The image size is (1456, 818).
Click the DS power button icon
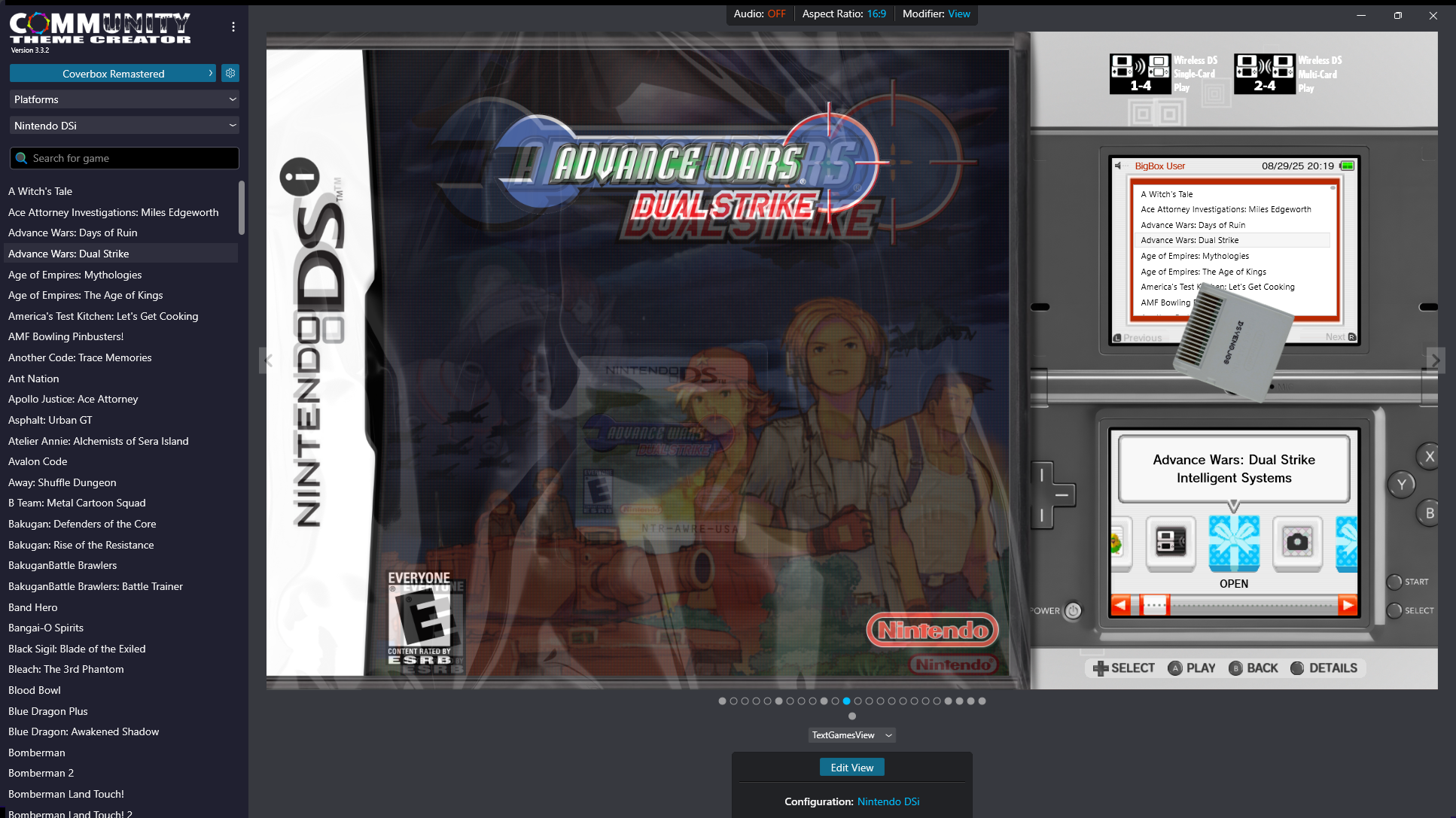[1073, 611]
